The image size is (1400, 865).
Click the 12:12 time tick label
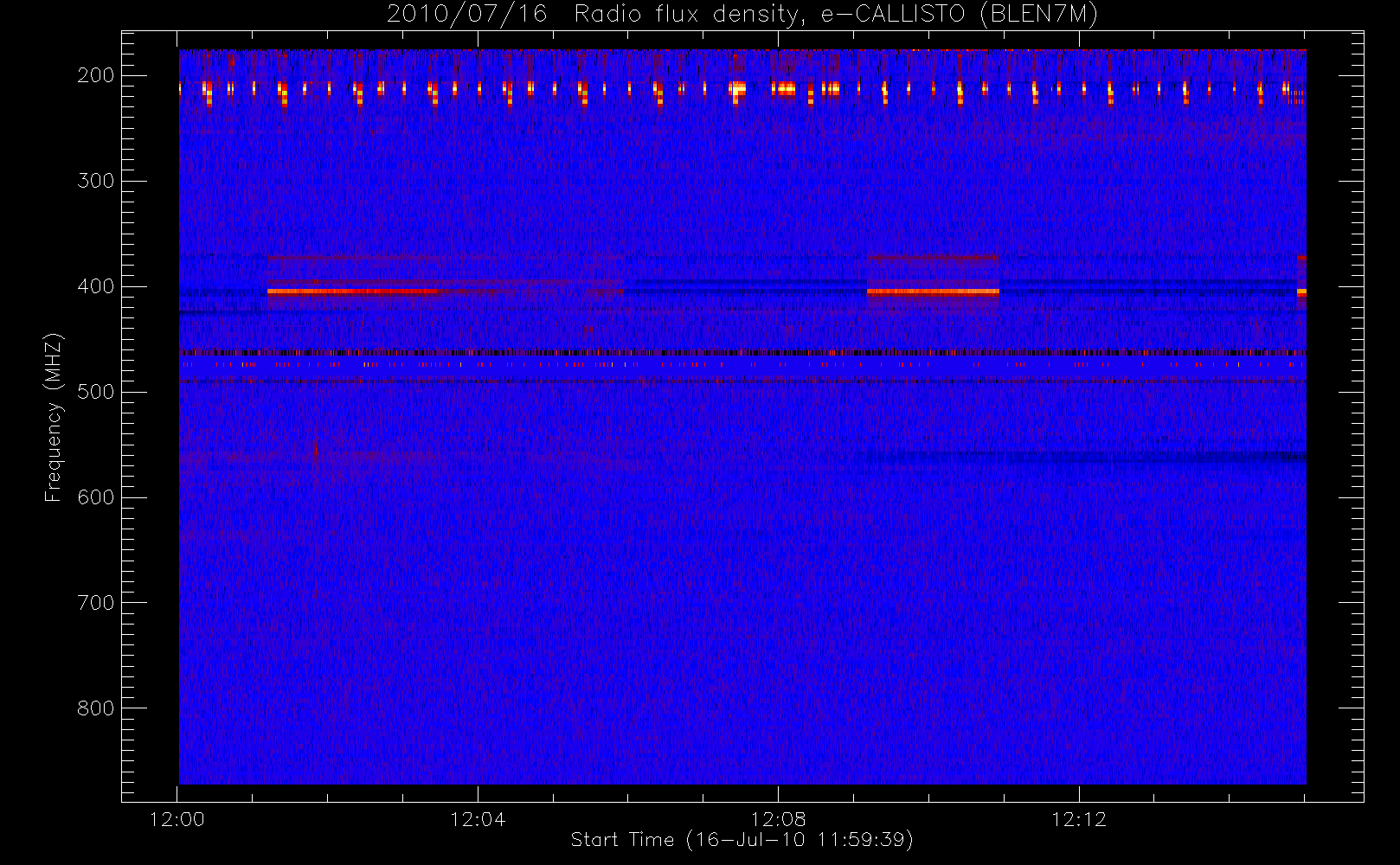(x=1079, y=819)
